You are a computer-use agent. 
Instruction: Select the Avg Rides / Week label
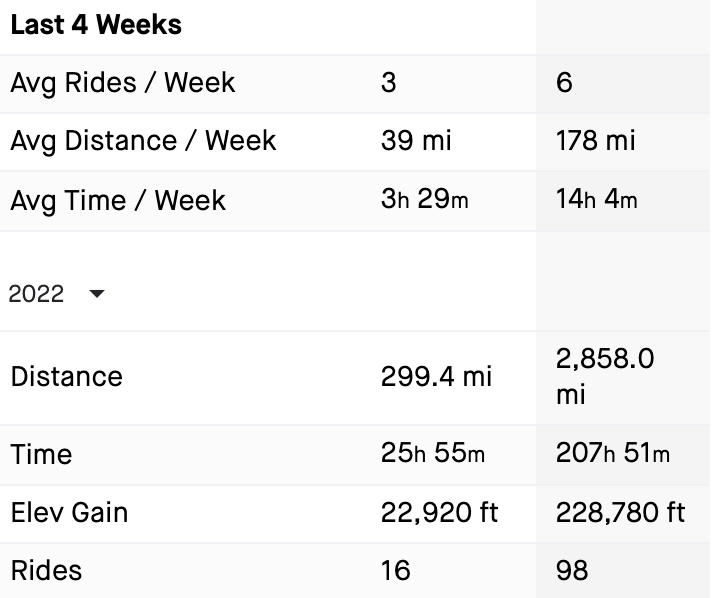click(x=122, y=82)
